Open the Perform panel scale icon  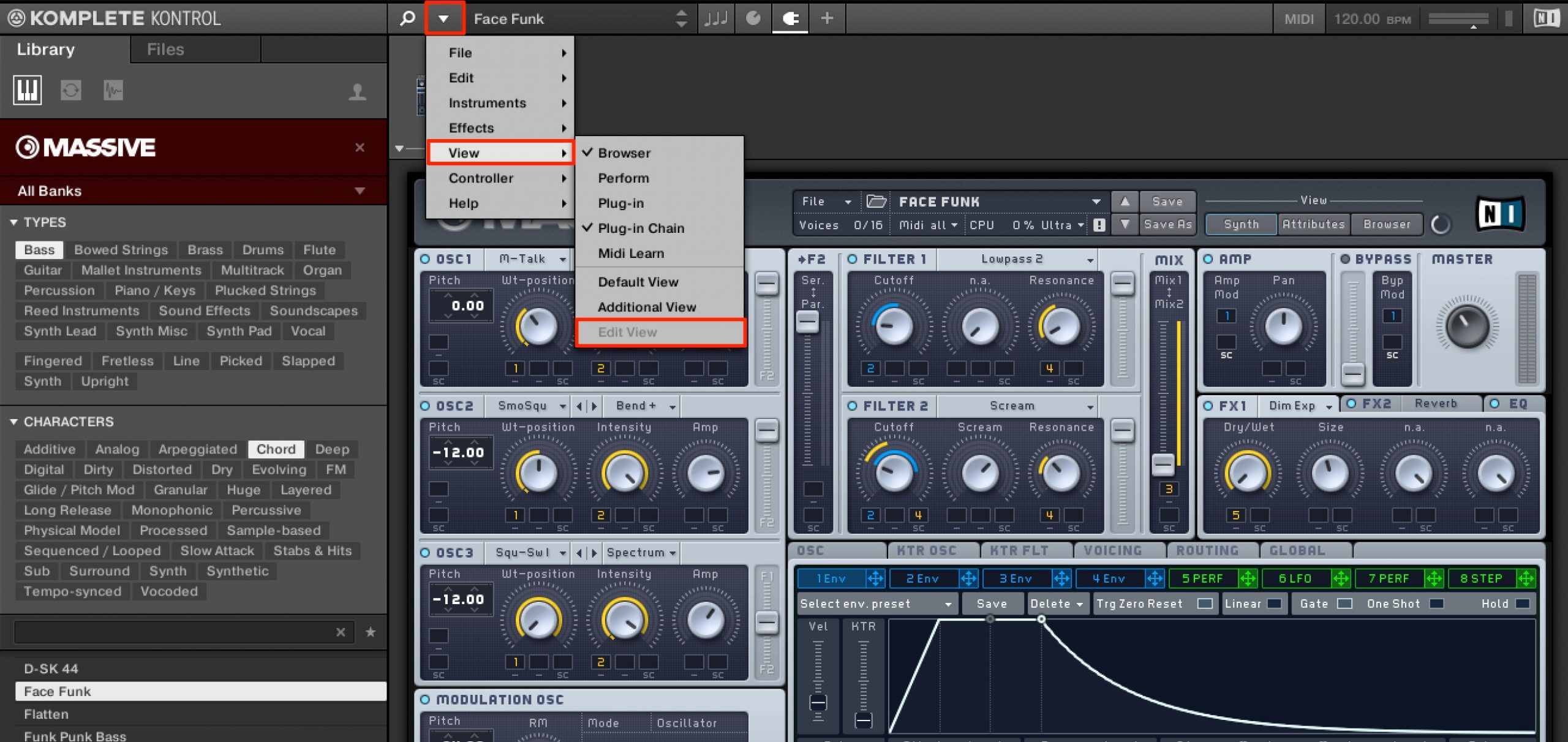pyautogui.click(x=715, y=18)
